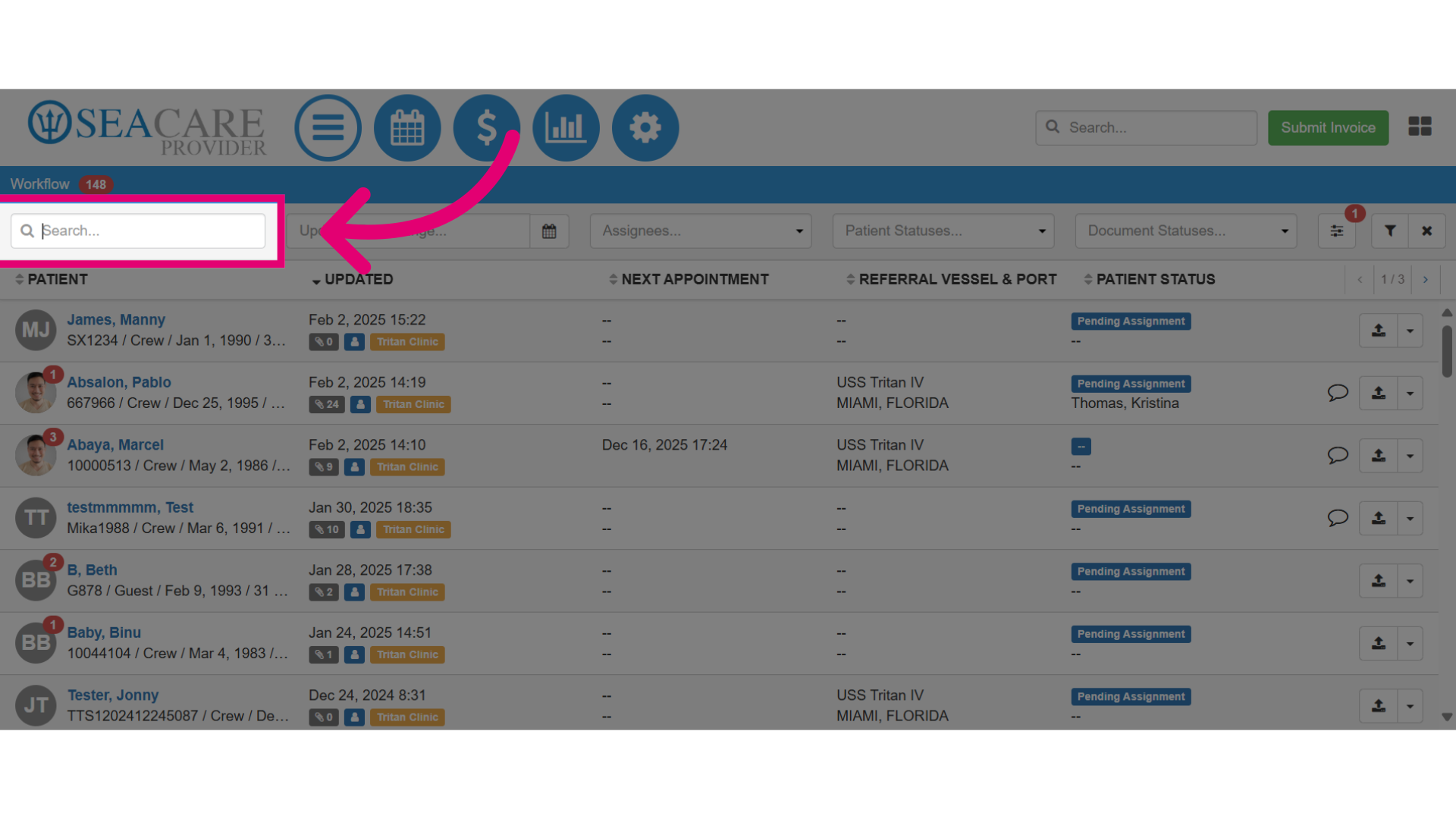Upload document for Abaya, Marcel
The image size is (1456, 819).
[1379, 456]
